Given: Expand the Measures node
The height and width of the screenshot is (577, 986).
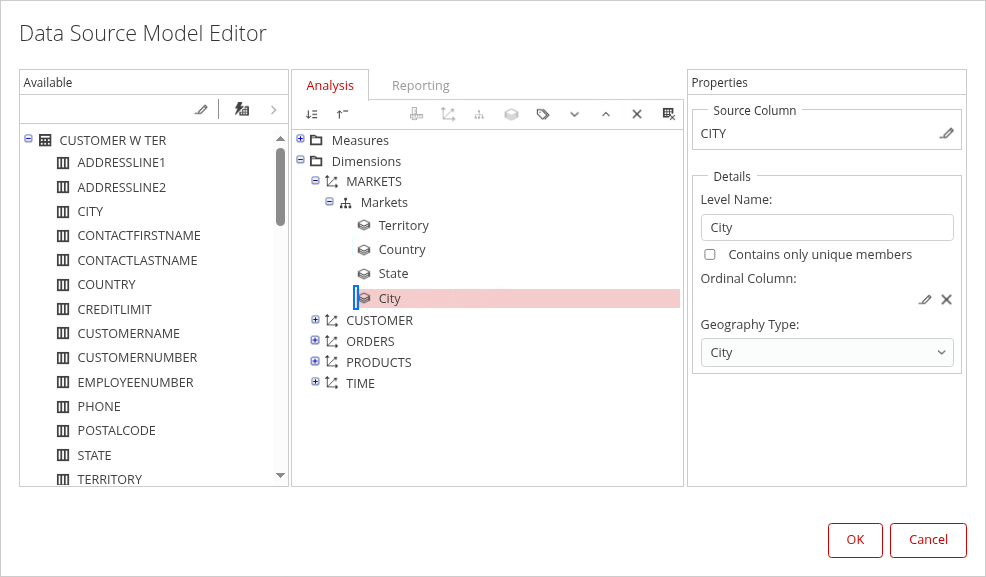Looking at the screenshot, I should [x=301, y=139].
